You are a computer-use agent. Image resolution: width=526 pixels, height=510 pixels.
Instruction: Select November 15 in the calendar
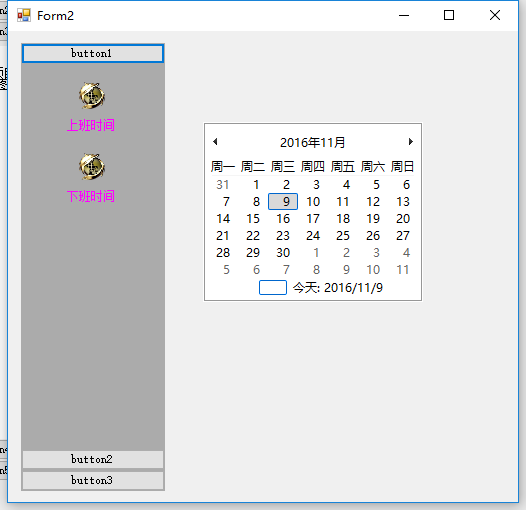coord(253,219)
